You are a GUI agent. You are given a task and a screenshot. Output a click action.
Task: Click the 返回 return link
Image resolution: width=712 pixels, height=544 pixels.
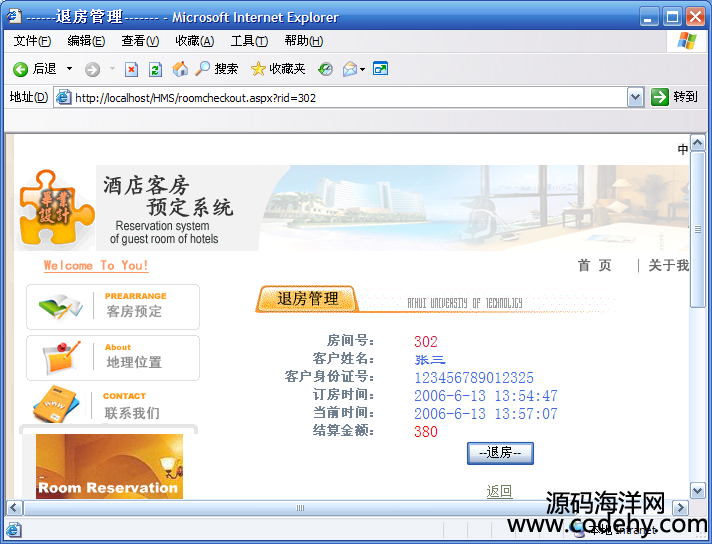(x=499, y=491)
